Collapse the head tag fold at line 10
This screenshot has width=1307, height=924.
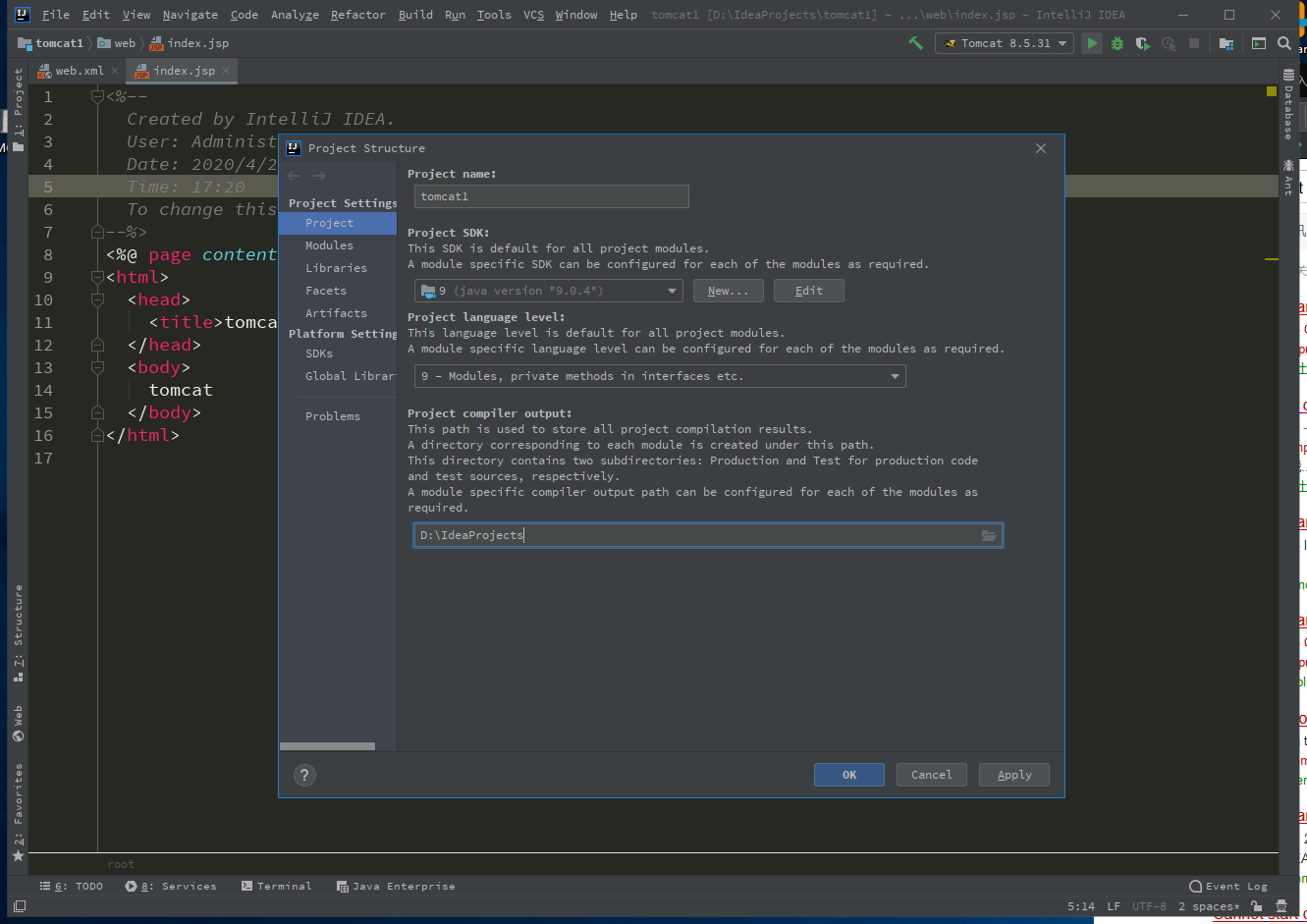pos(97,299)
